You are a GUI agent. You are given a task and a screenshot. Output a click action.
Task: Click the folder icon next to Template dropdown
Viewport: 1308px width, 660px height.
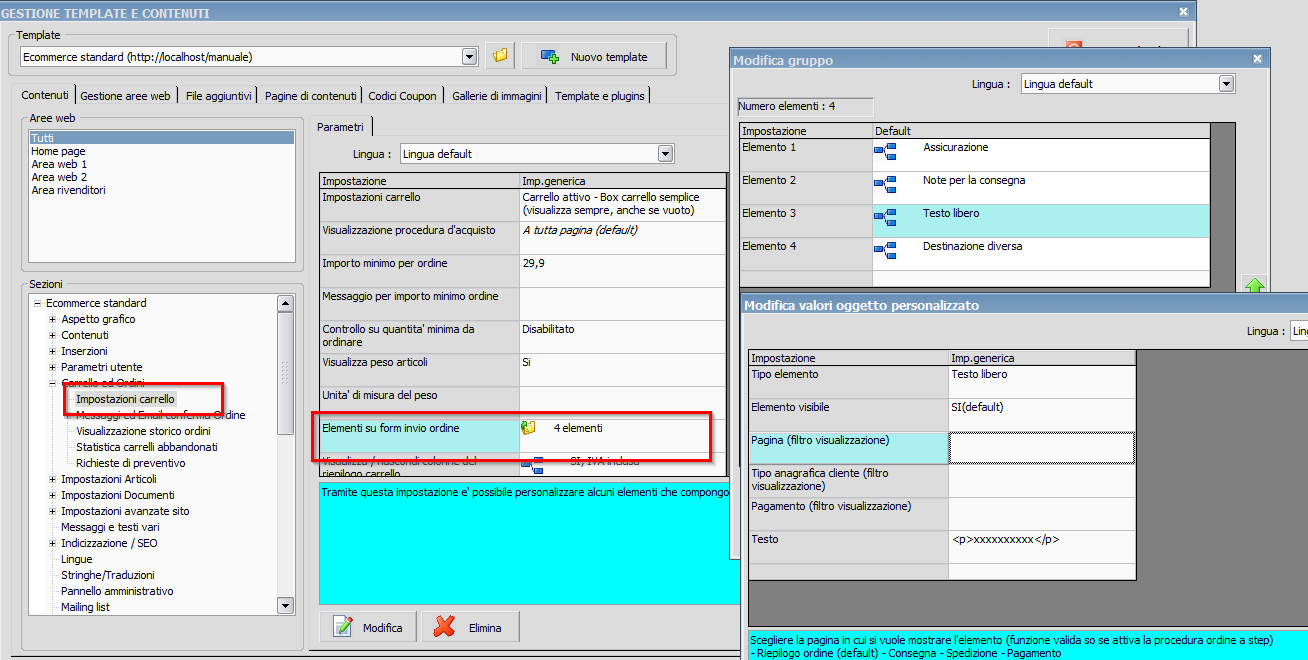[501, 57]
